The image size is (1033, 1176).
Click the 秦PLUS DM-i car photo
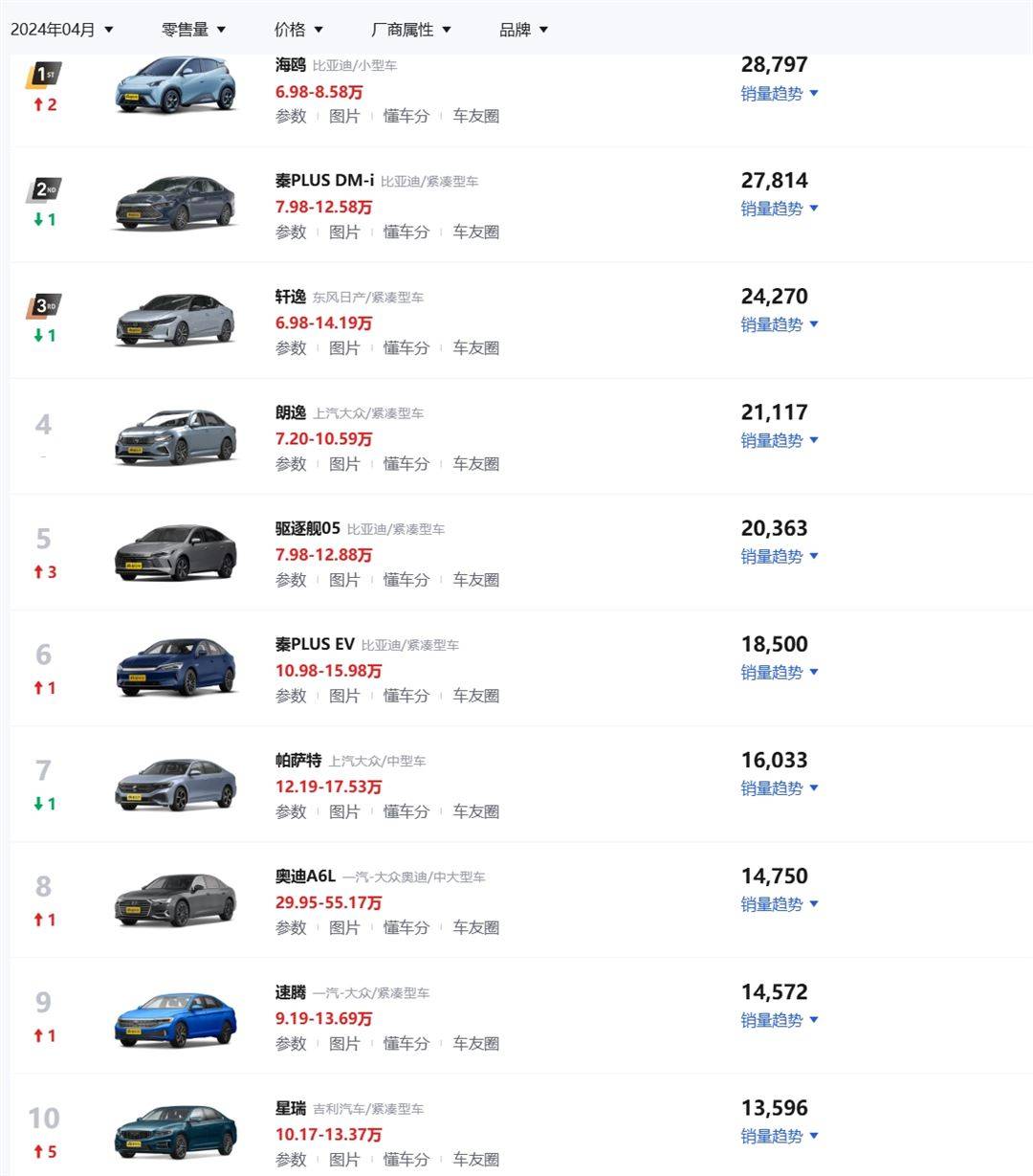[x=175, y=203]
